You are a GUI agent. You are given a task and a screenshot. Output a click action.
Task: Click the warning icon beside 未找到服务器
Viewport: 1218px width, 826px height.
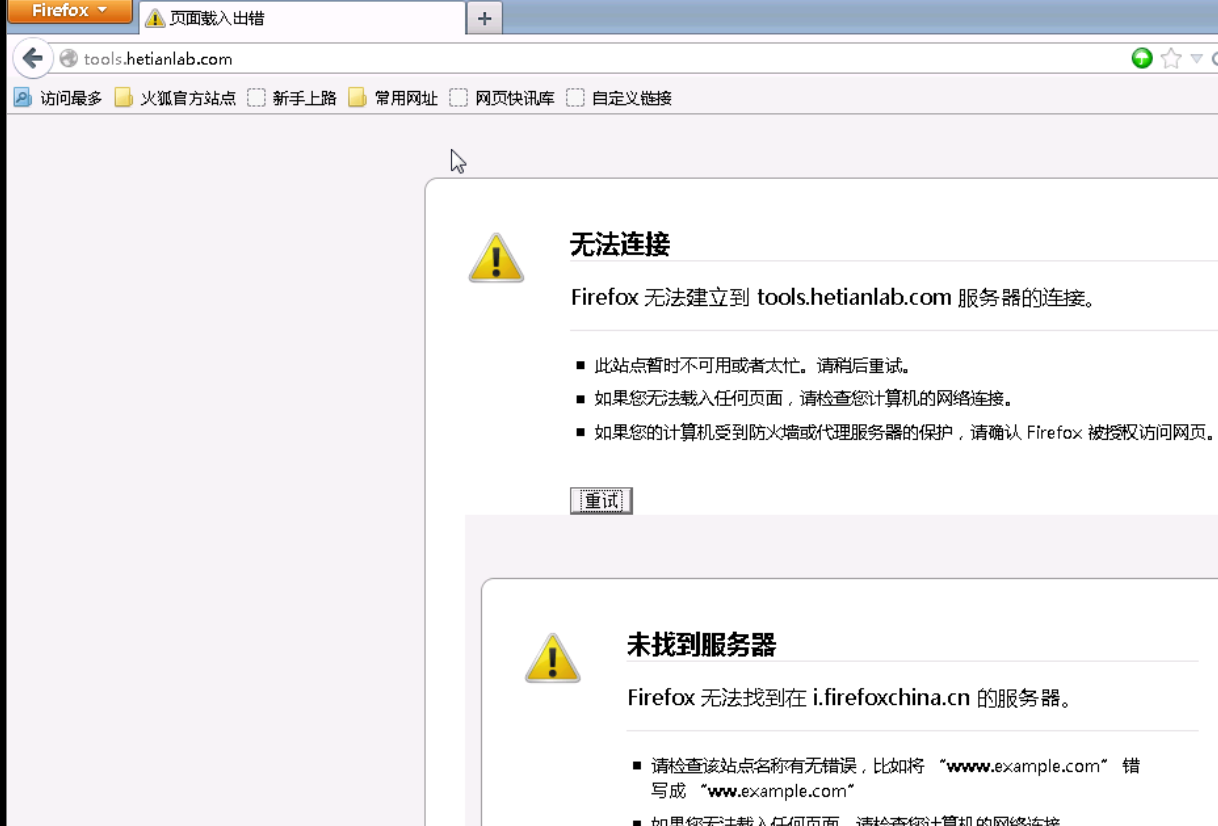(553, 658)
